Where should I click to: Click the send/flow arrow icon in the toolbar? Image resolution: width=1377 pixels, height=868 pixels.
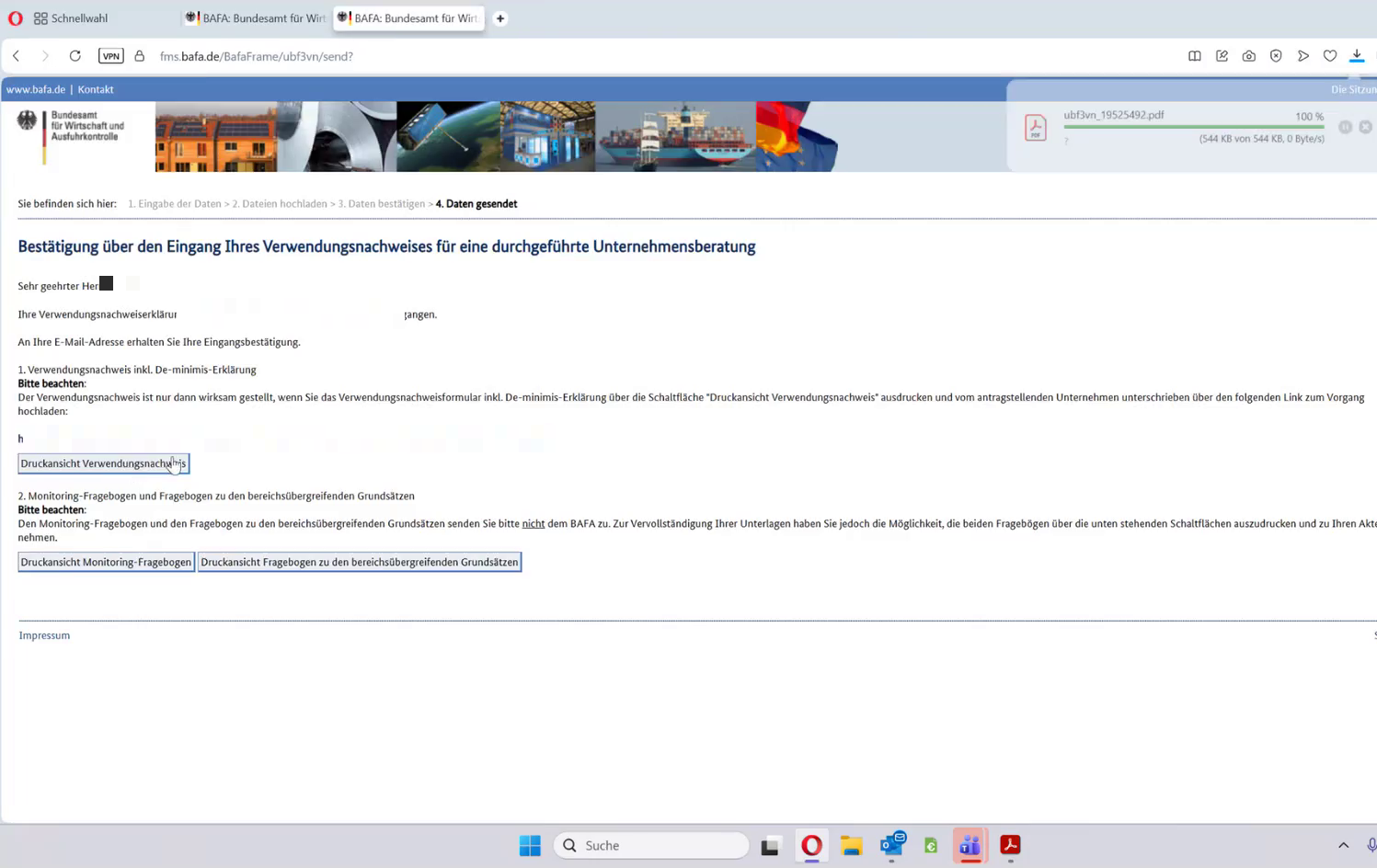coord(1303,56)
